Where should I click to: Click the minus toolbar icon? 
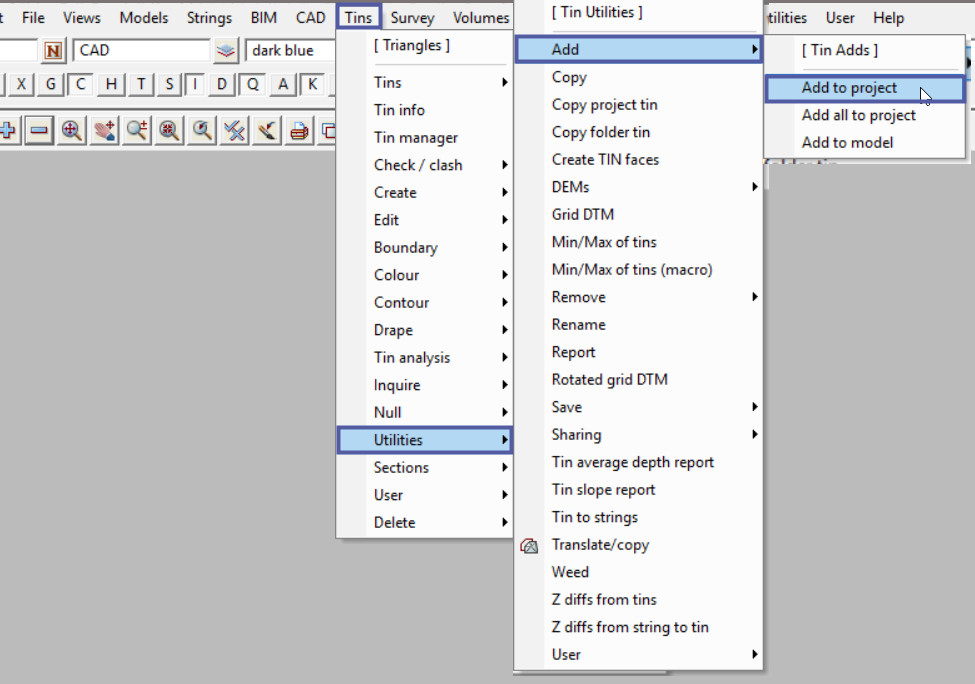(38, 130)
